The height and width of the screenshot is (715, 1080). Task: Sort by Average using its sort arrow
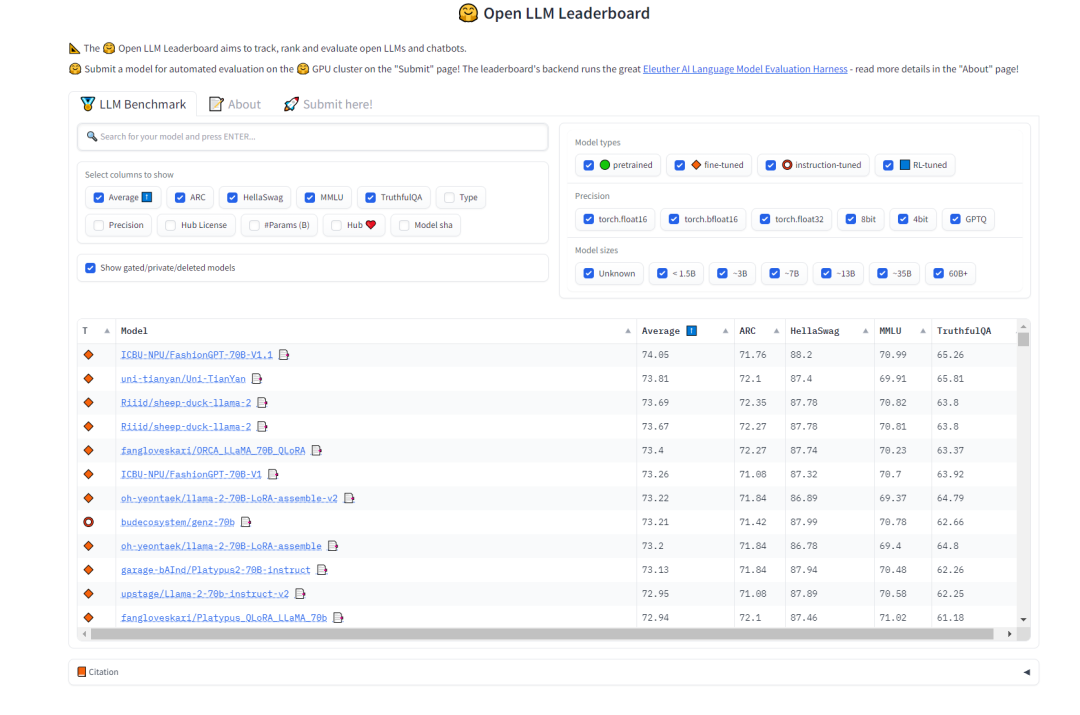coord(725,331)
